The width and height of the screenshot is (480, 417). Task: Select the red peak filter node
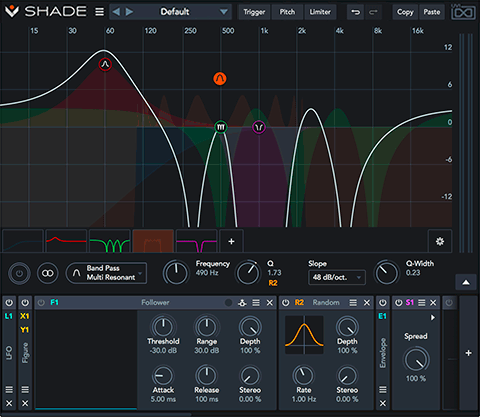pyautogui.click(x=105, y=64)
